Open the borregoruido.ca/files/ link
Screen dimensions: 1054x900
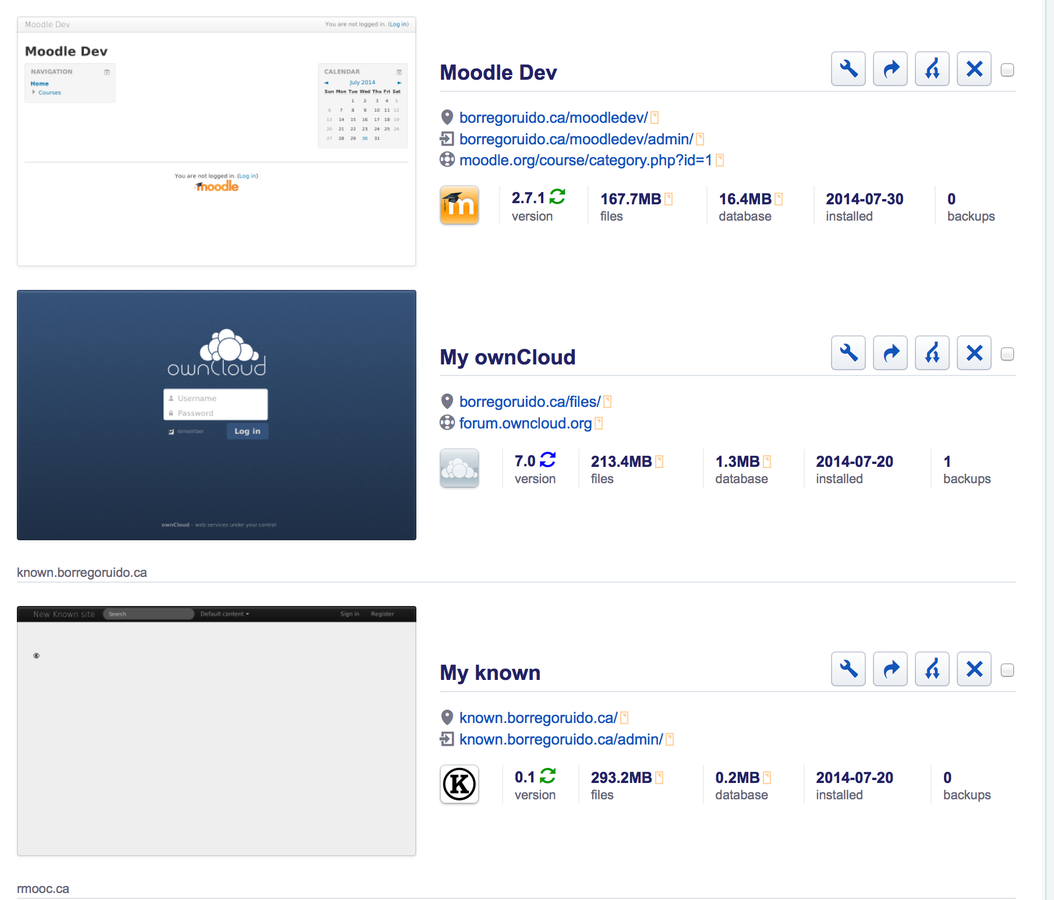[x=530, y=402]
